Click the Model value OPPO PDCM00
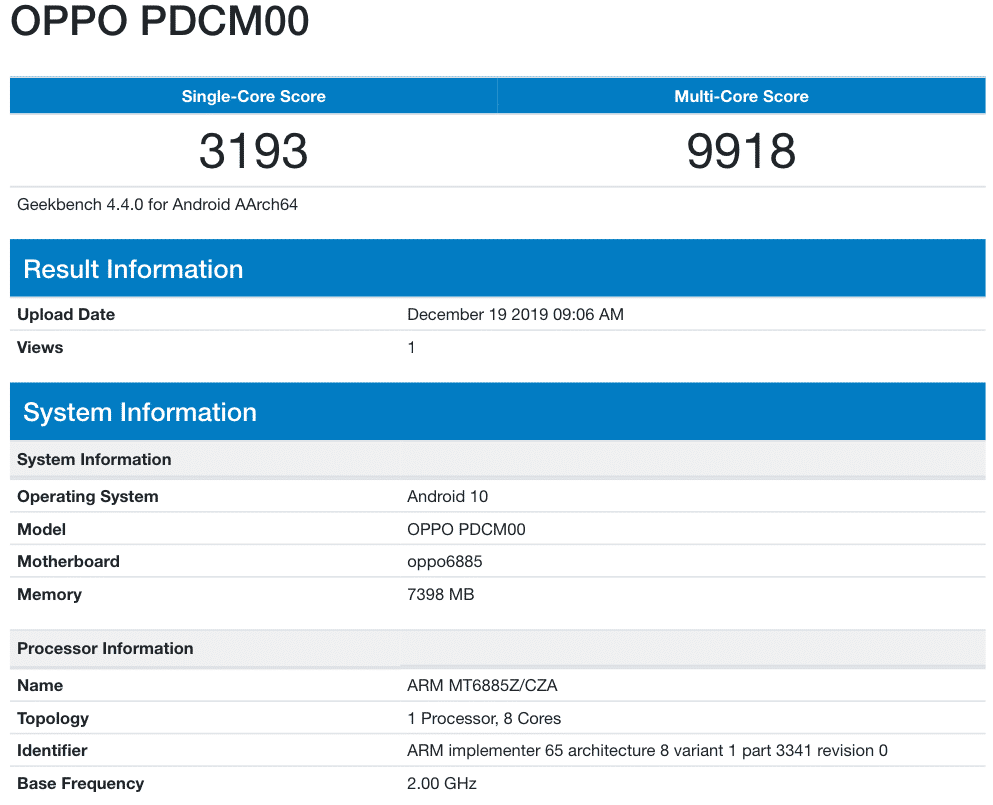This screenshot has width=993, height=805. click(466, 530)
